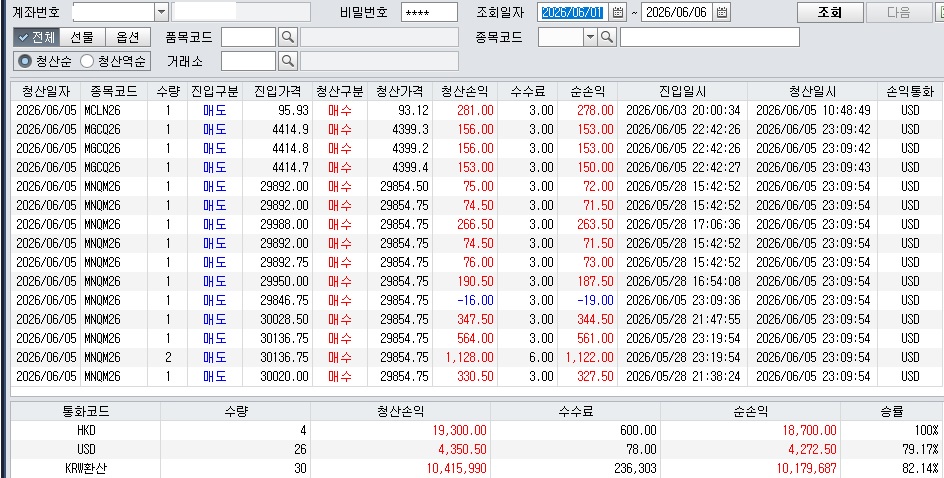Image resolution: width=944 pixels, height=478 pixels.
Task: Click the 순손익 column header in the upper table
Action: [x=588, y=92]
